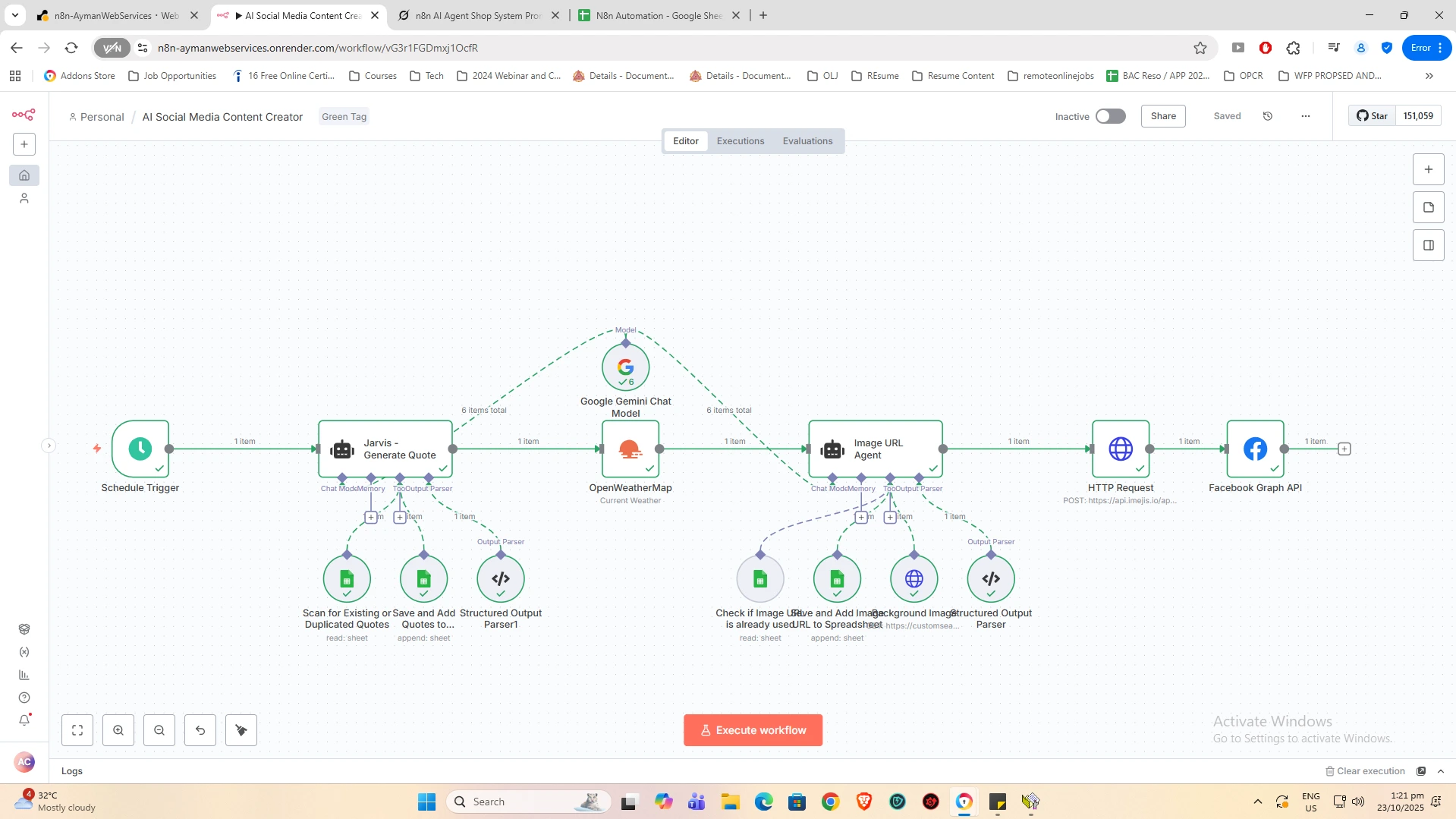Click the Windows taskbar Search box
The height and width of the screenshot is (819, 1456).
[x=530, y=802]
